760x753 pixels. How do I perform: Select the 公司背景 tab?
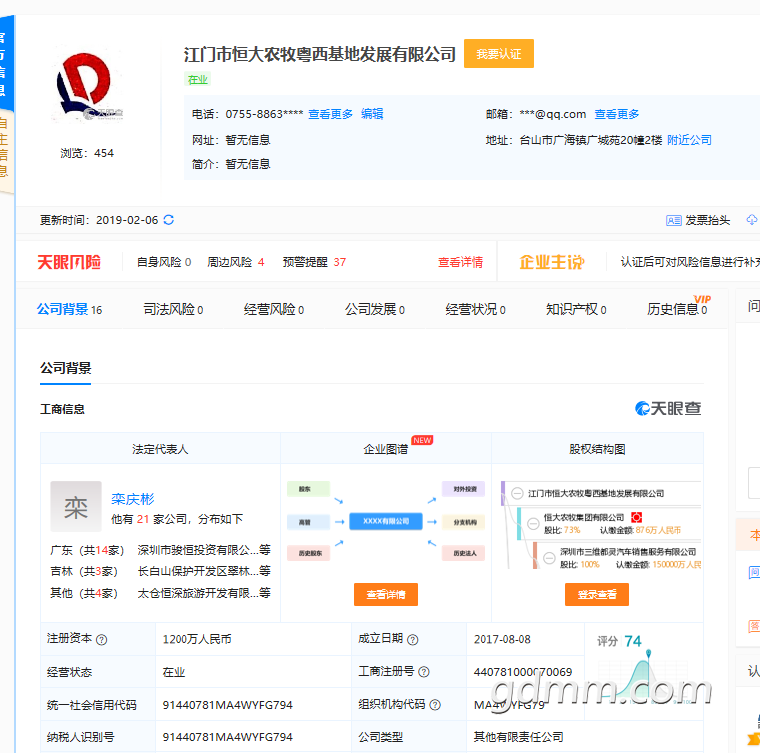(x=69, y=309)
